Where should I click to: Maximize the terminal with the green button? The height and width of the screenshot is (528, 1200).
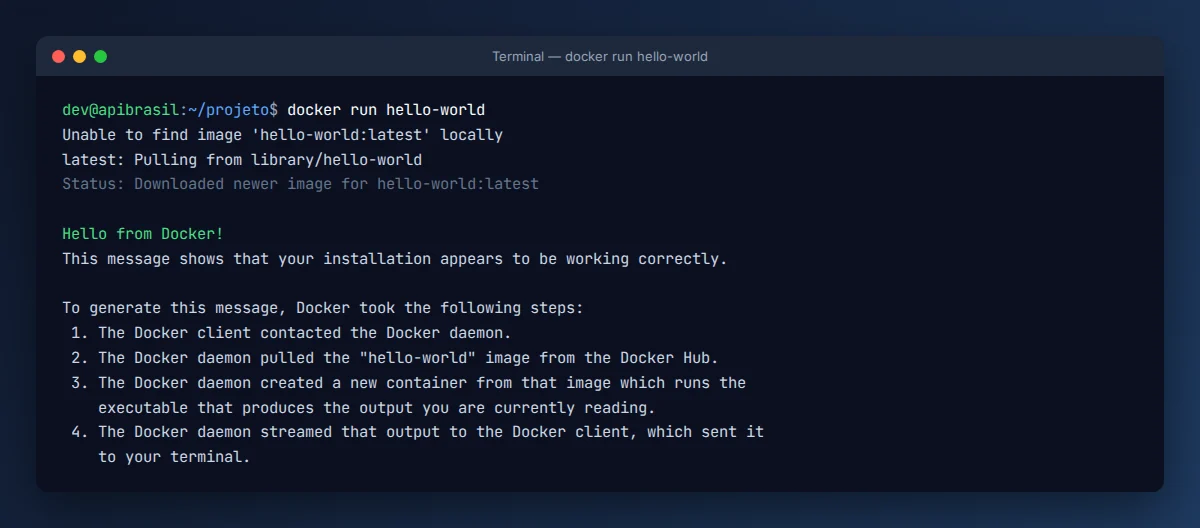click(x=100, y=57)
